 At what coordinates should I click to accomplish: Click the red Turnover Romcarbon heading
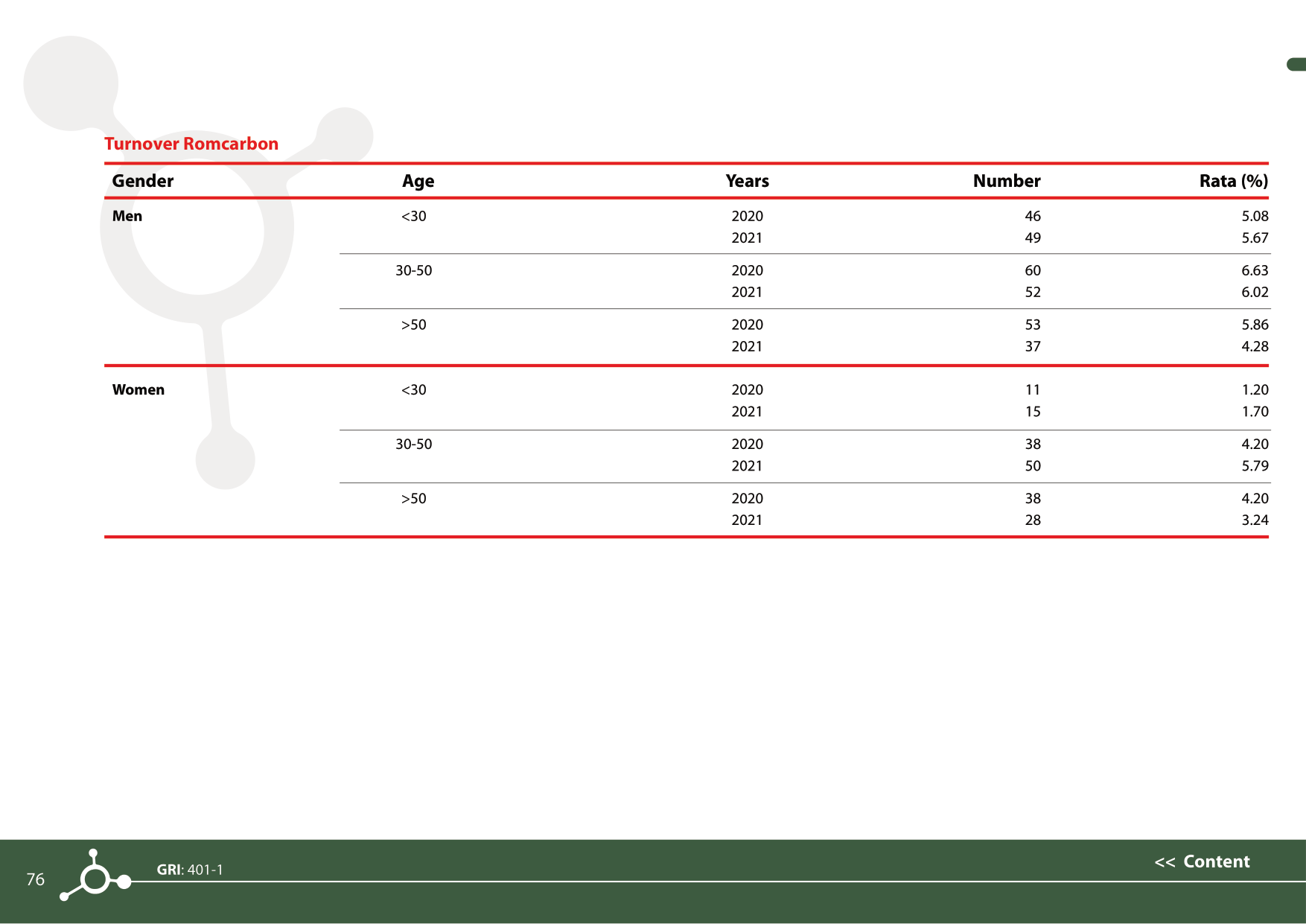click(x=191, y=144)
